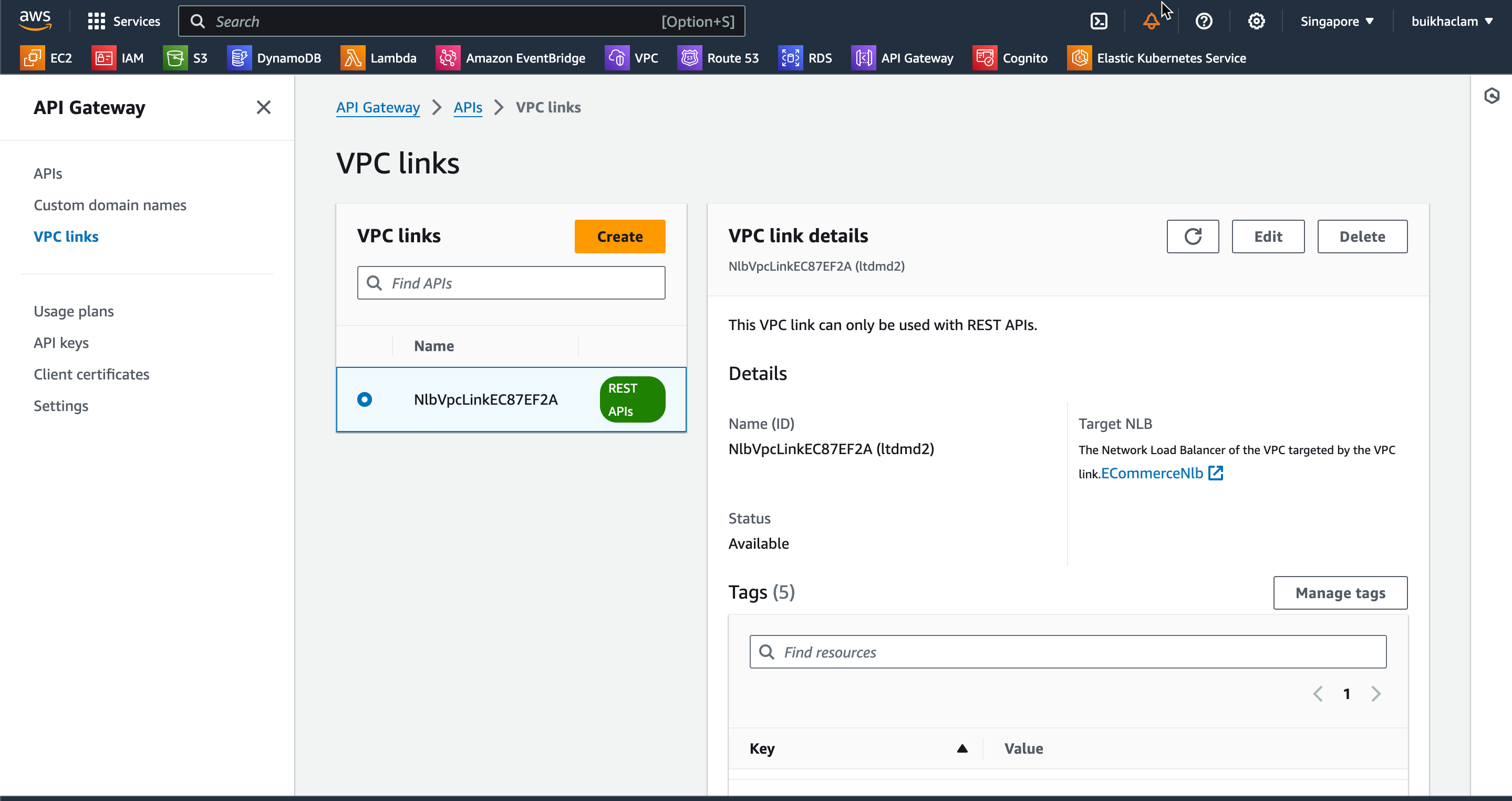Click the Edit button

click(x=1268, y=236)
